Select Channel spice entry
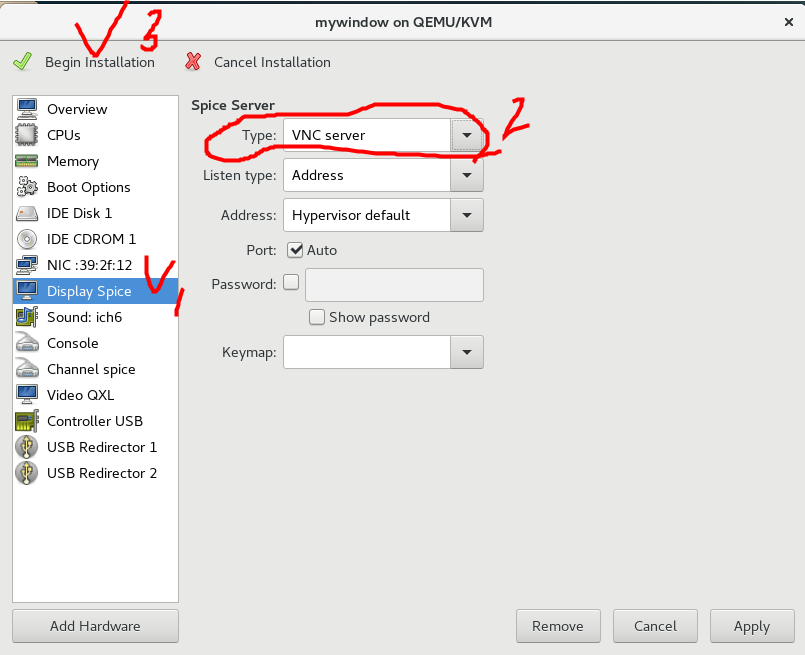The width and height of the screenshot is (805, 655). [x=95, y=369]
